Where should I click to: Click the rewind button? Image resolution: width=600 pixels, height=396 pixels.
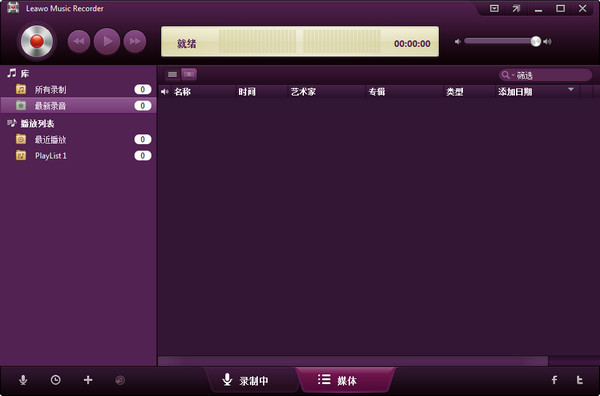[79, 41]
